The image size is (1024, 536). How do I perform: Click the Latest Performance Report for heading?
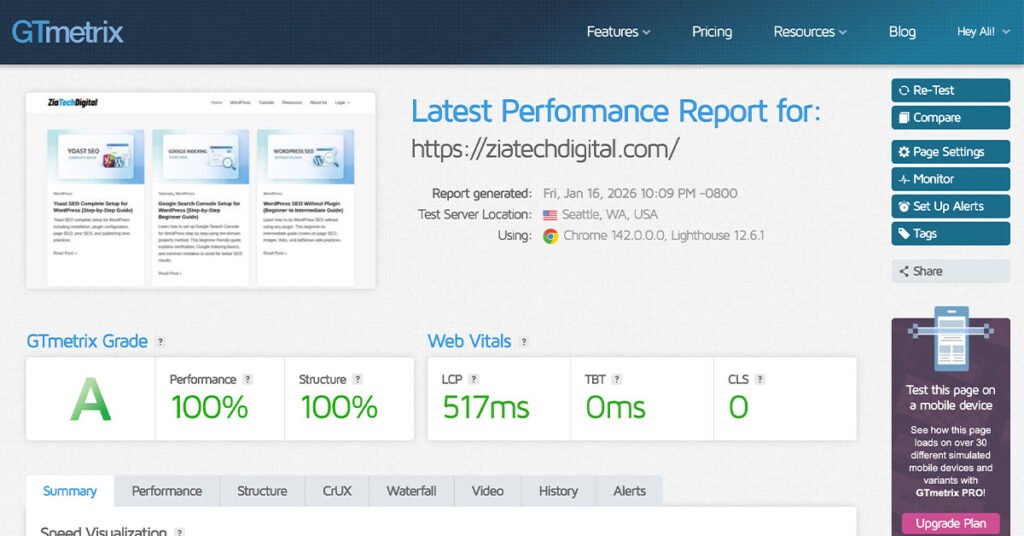click(x=616, y=112)
